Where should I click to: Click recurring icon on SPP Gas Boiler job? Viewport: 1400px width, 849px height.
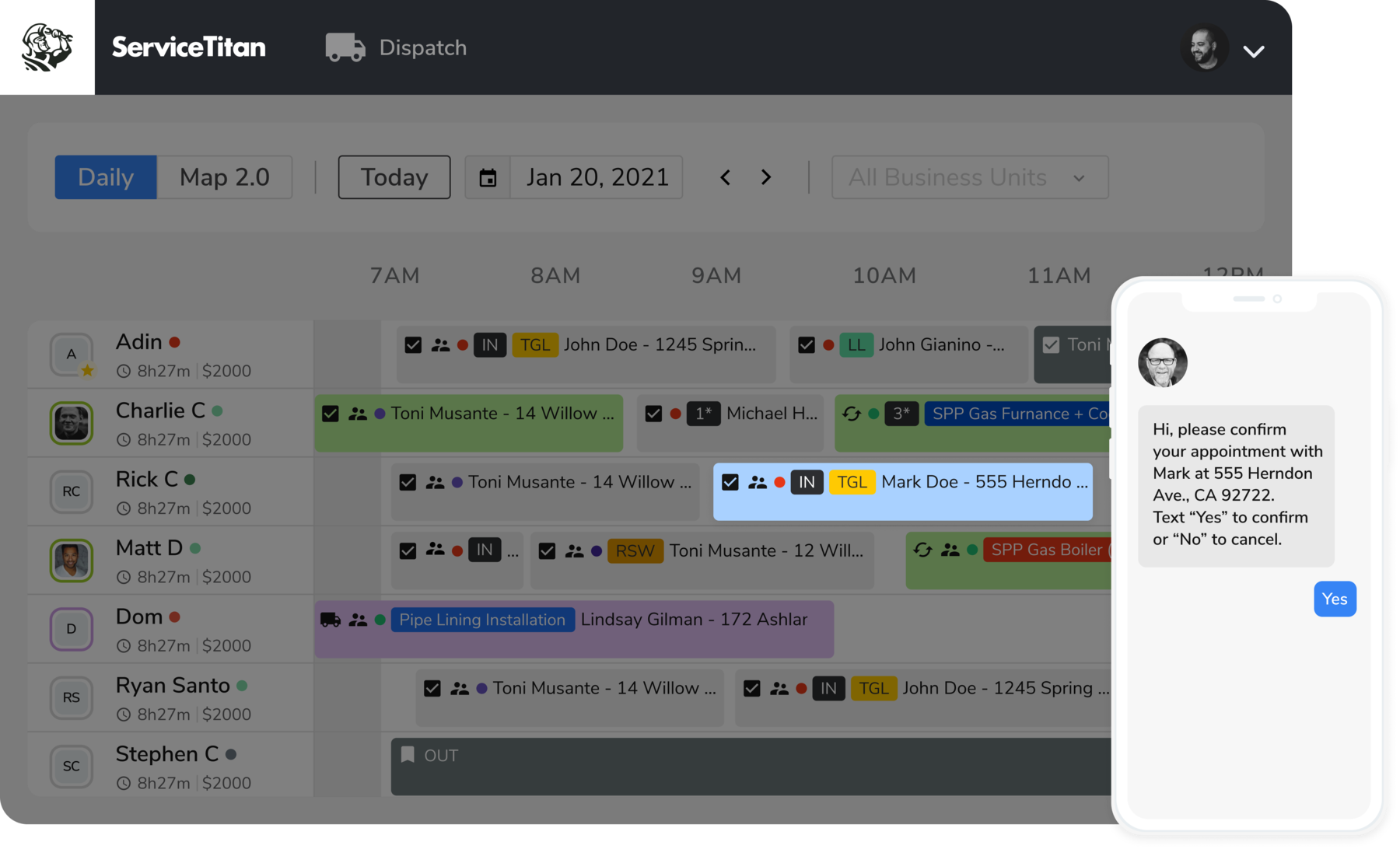pos(922,550)
